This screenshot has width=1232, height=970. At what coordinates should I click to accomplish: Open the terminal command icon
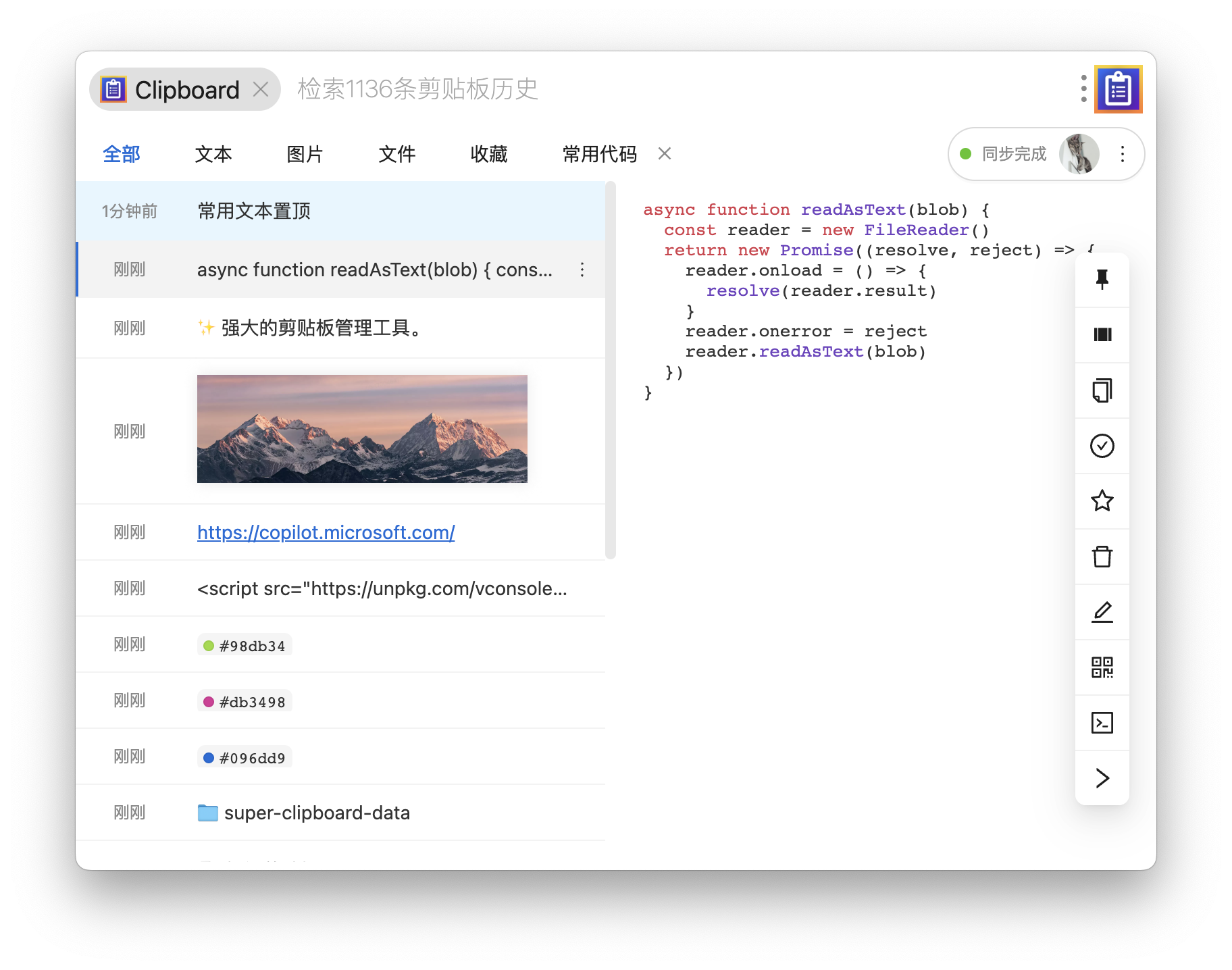[1102, 722]
